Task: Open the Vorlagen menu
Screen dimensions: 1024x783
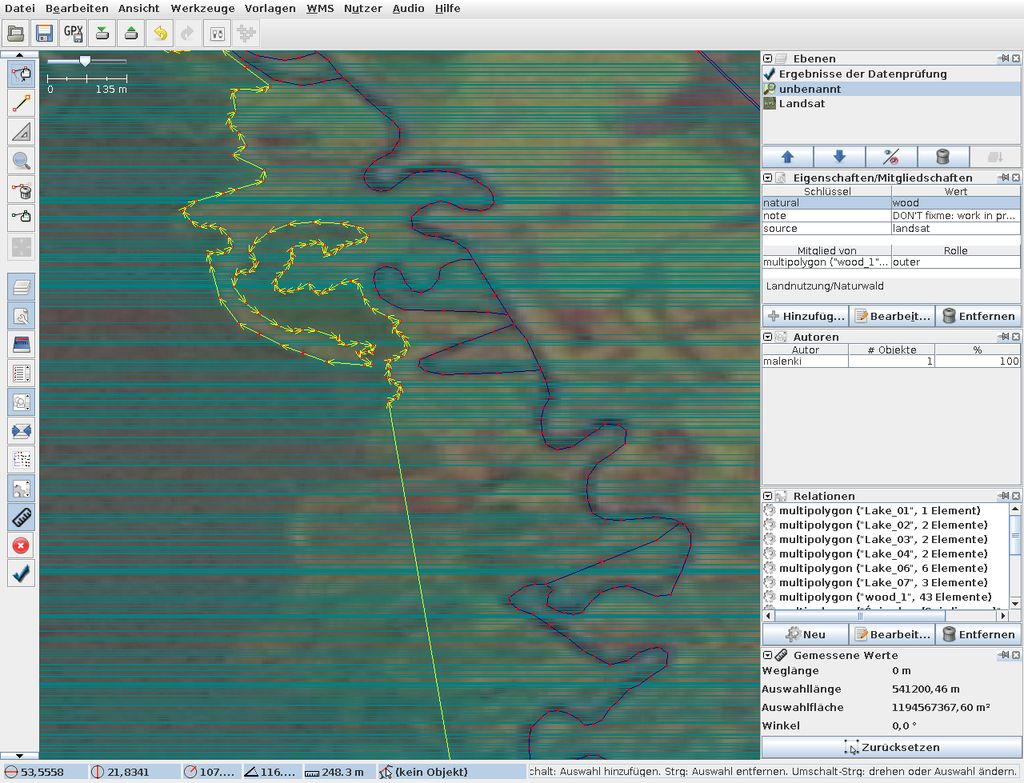Action: click(270, 8)
